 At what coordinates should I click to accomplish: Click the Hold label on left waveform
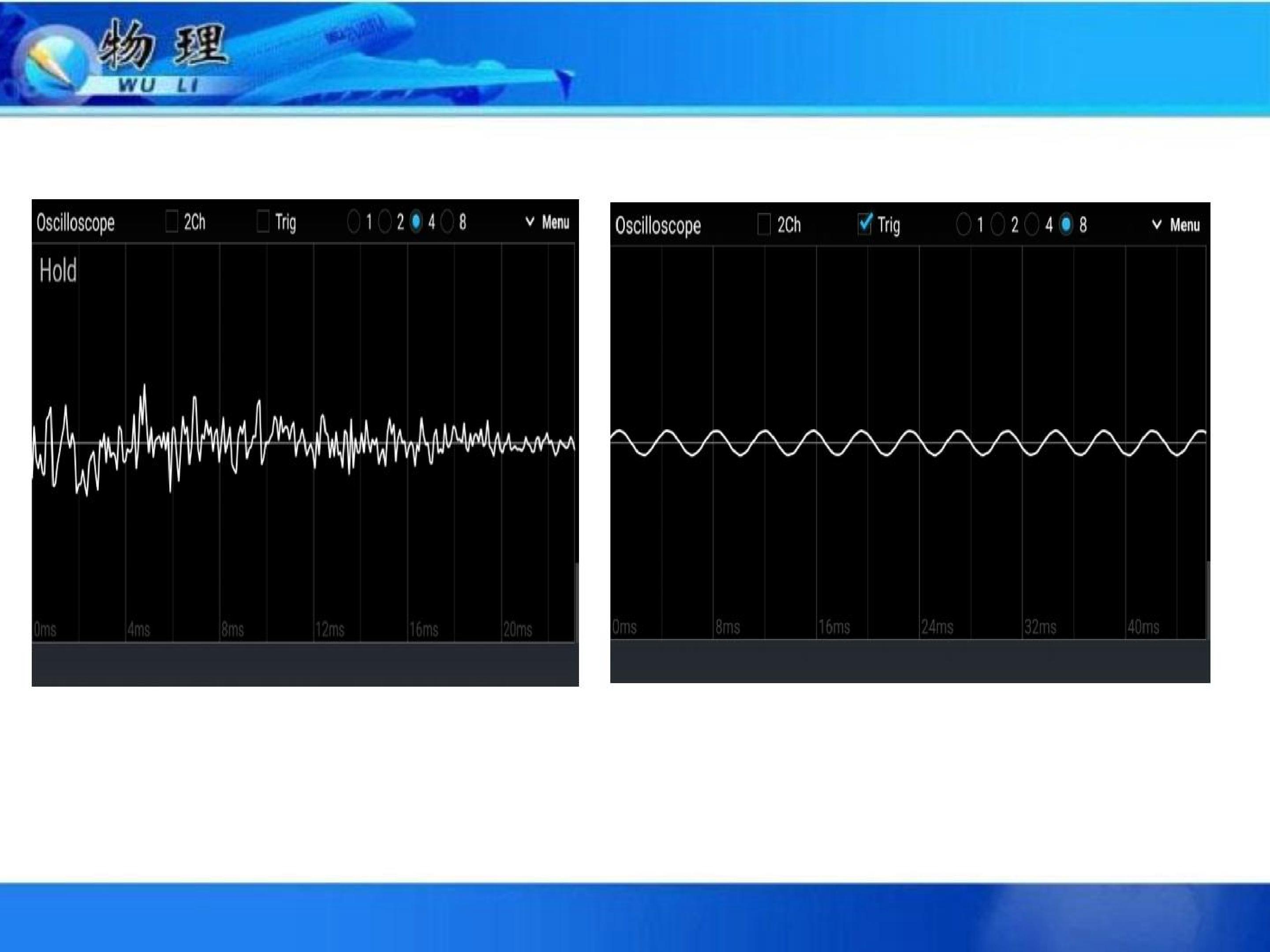58,271
